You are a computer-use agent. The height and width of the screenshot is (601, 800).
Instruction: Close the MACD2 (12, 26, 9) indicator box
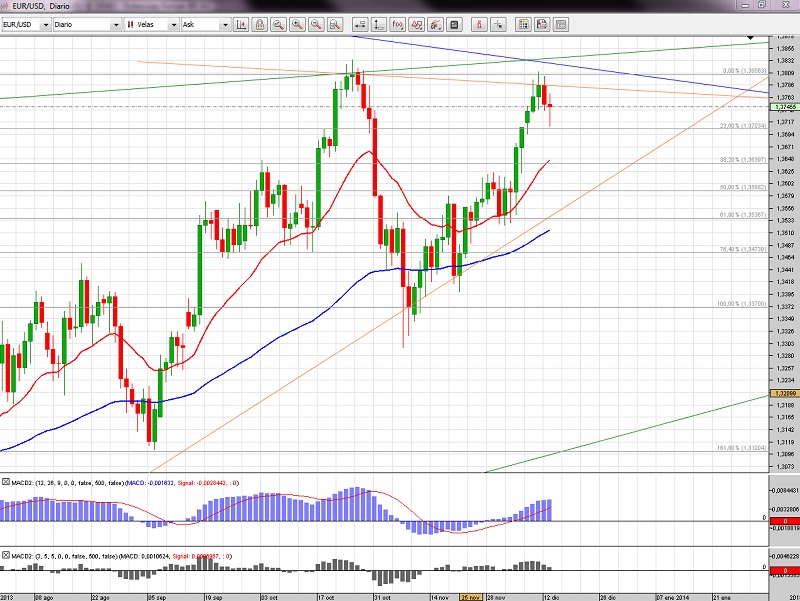(6, 483)
